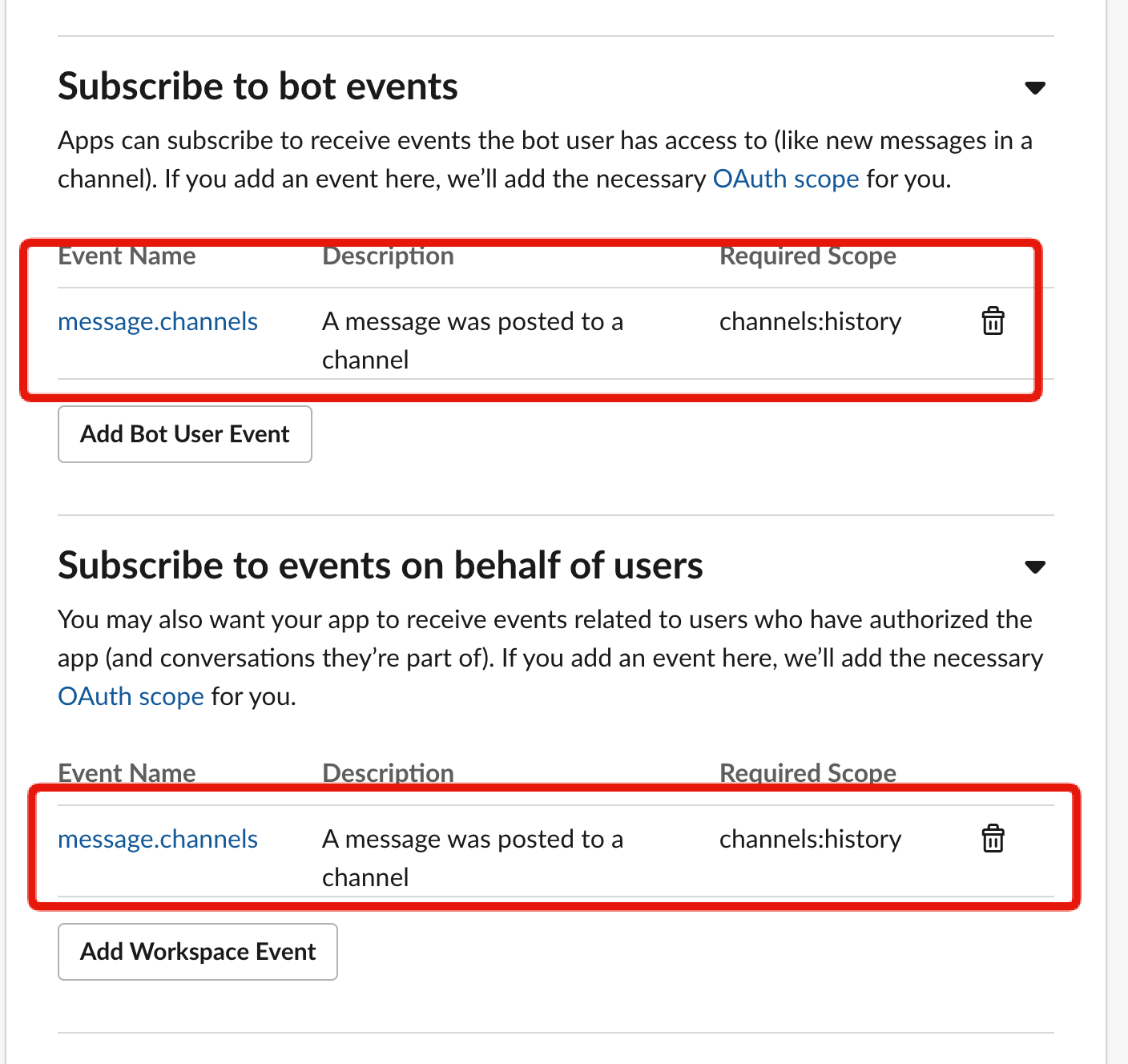Viewport: 1128px width, 1064px height.
Task: Open the message.channels link under events on behalf of users
Action: [158, 839]
